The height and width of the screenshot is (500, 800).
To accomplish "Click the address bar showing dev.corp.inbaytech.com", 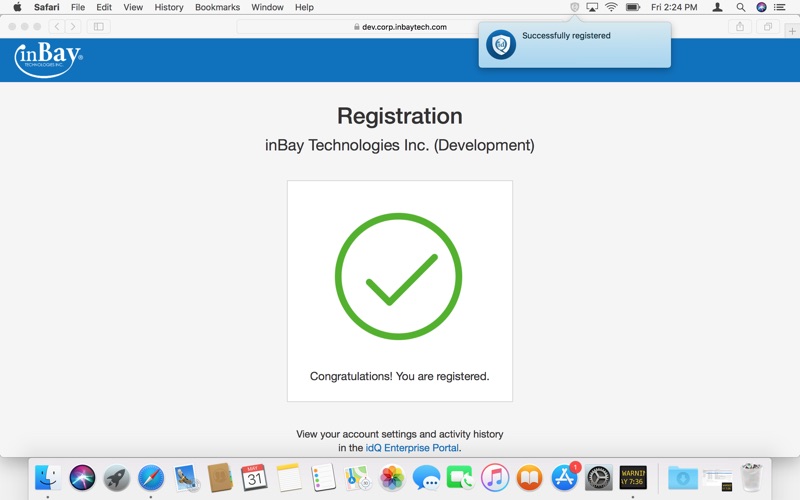I will (399, 27).
